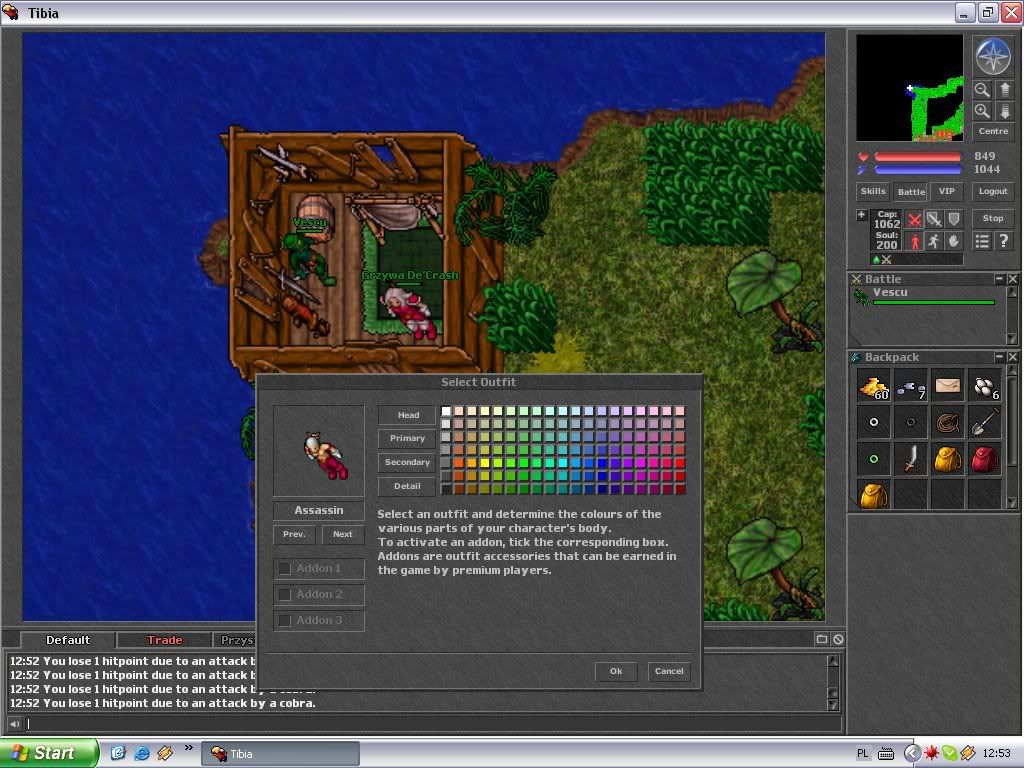The height and width of the screenshot is (768, 1024).
Task: Zoom in the minimap
Action: [x=982, y=111]
